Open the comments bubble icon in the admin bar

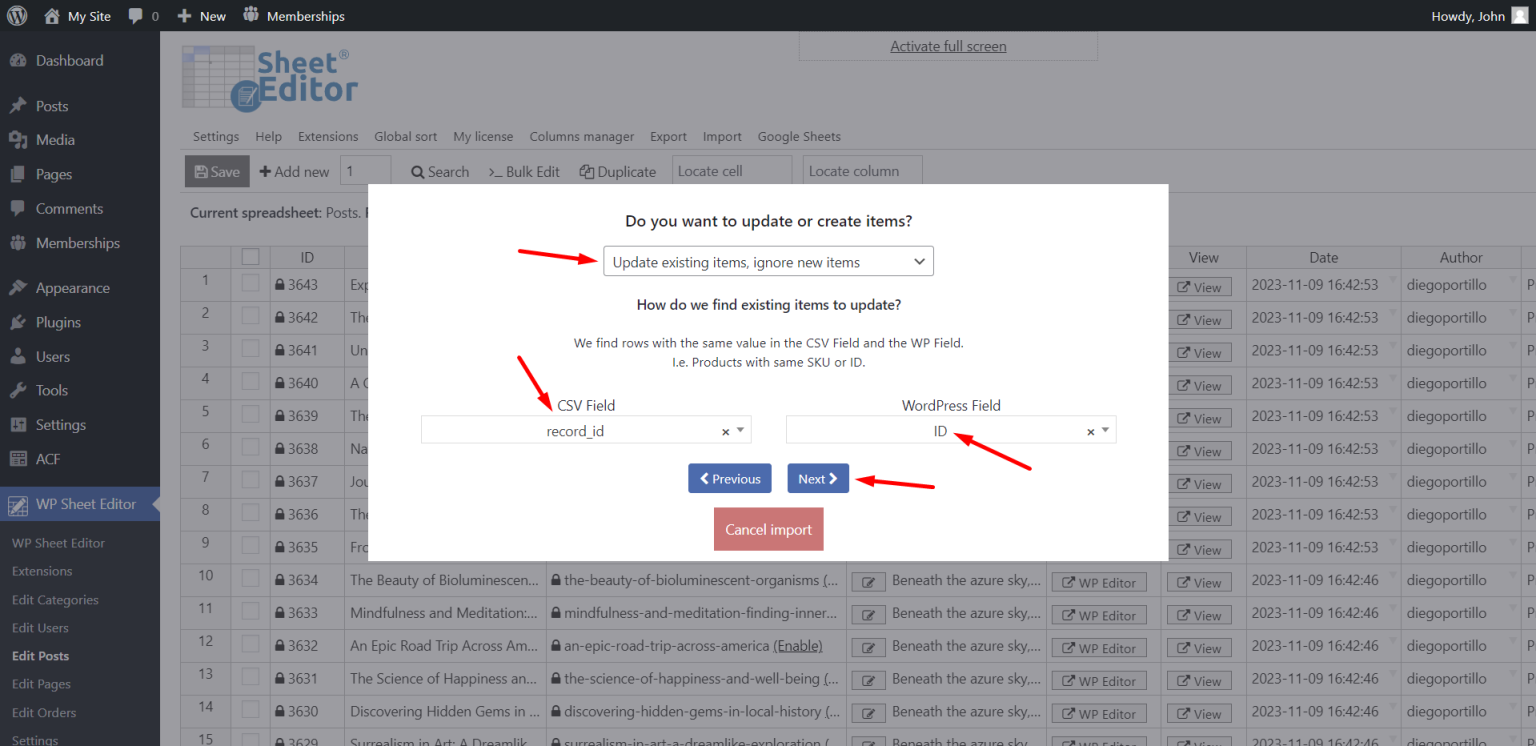point(135,15)
